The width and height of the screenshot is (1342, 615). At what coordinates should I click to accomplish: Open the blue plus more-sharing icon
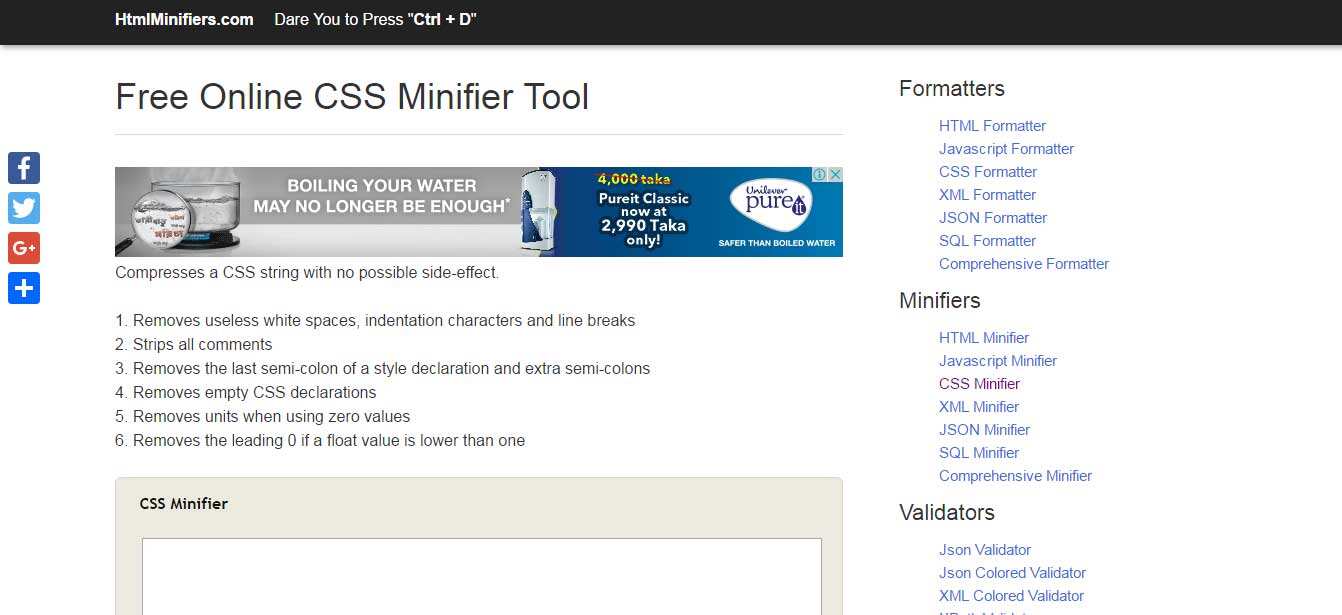pos(24,288)
